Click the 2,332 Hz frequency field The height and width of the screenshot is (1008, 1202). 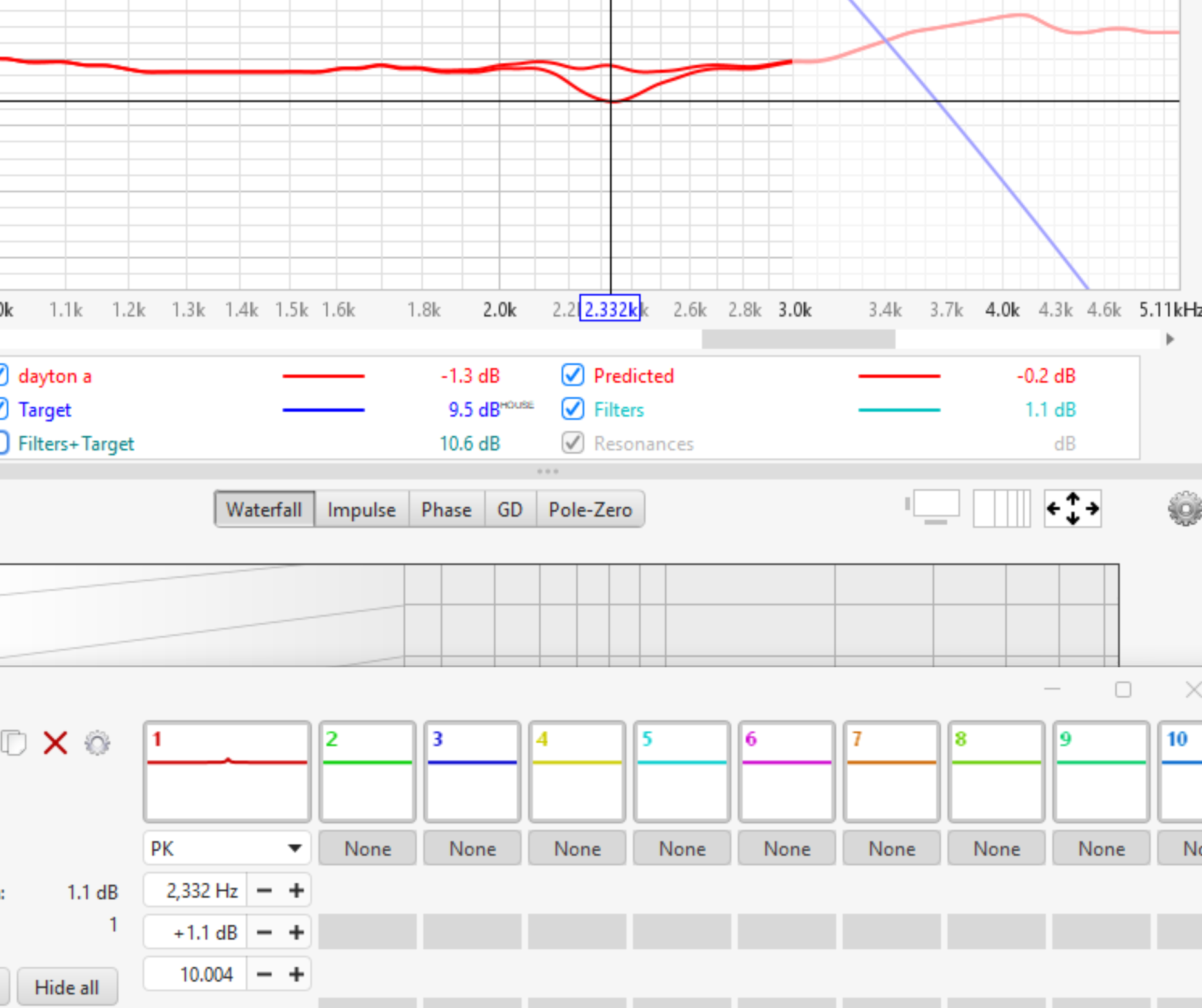195,891
